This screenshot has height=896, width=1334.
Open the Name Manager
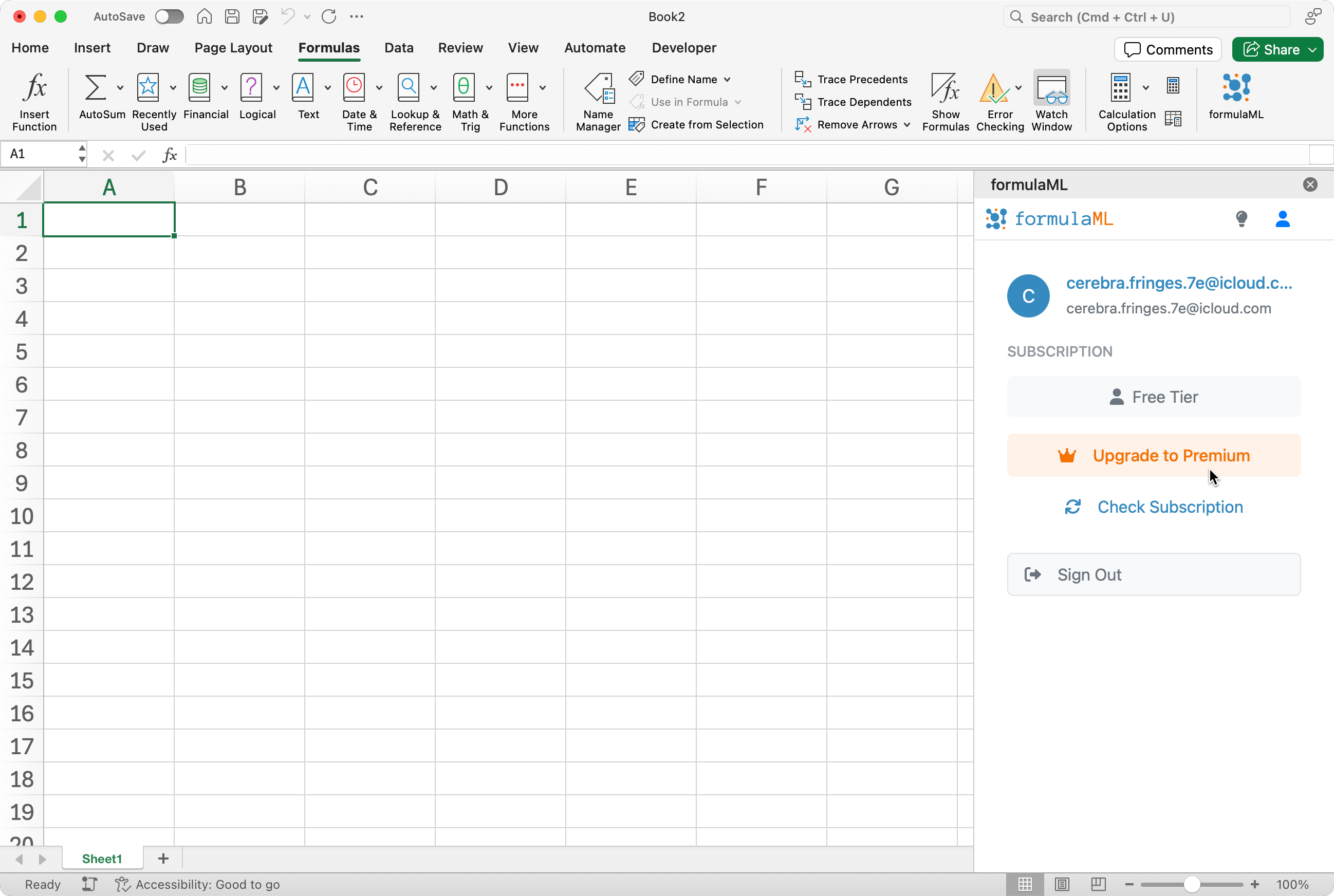599,88
